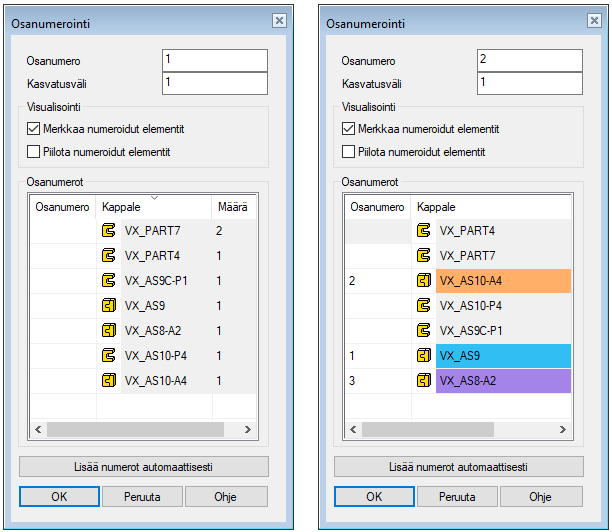Click the VX_PART4 part icon in right dialog
612x532 pixels.
coord(424,231)
